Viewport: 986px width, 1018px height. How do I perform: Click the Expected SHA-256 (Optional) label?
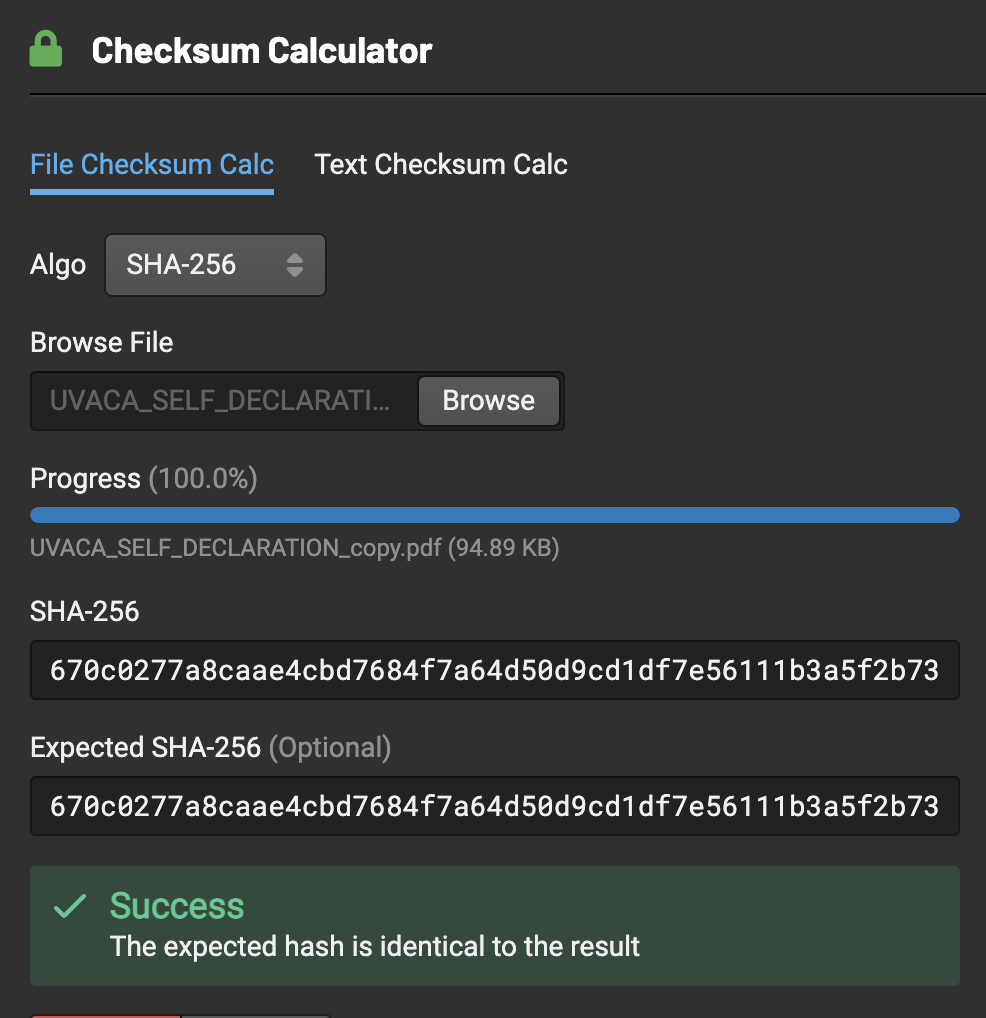(x=210, y=747)
